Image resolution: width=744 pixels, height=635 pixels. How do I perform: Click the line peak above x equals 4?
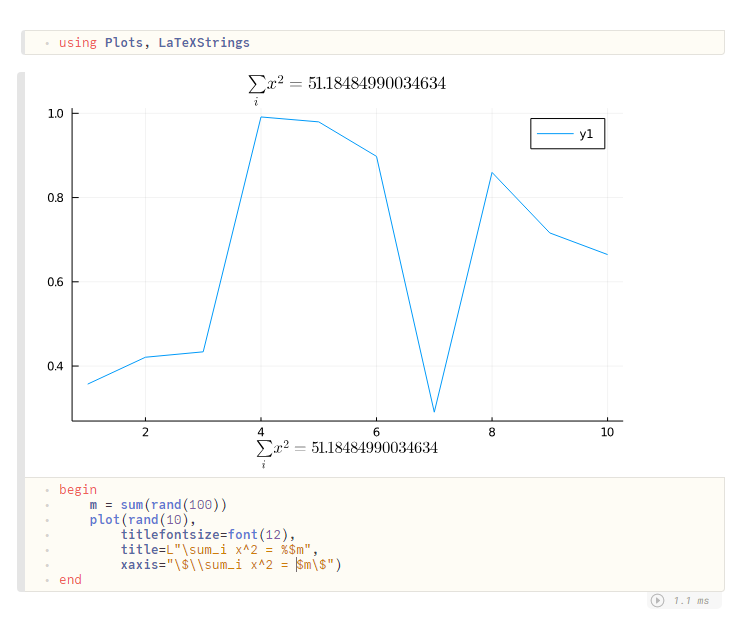click(261, 117)
